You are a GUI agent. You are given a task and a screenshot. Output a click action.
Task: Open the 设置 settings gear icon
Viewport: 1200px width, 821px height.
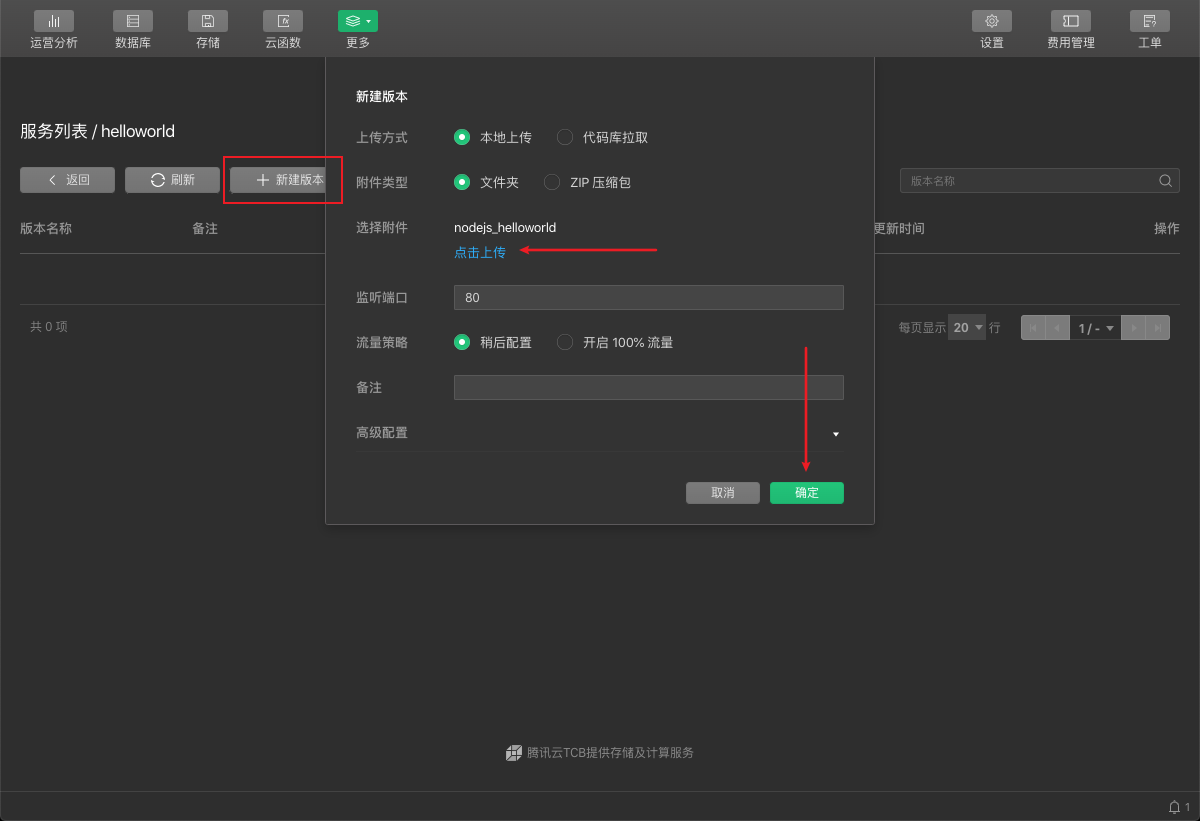992,21
